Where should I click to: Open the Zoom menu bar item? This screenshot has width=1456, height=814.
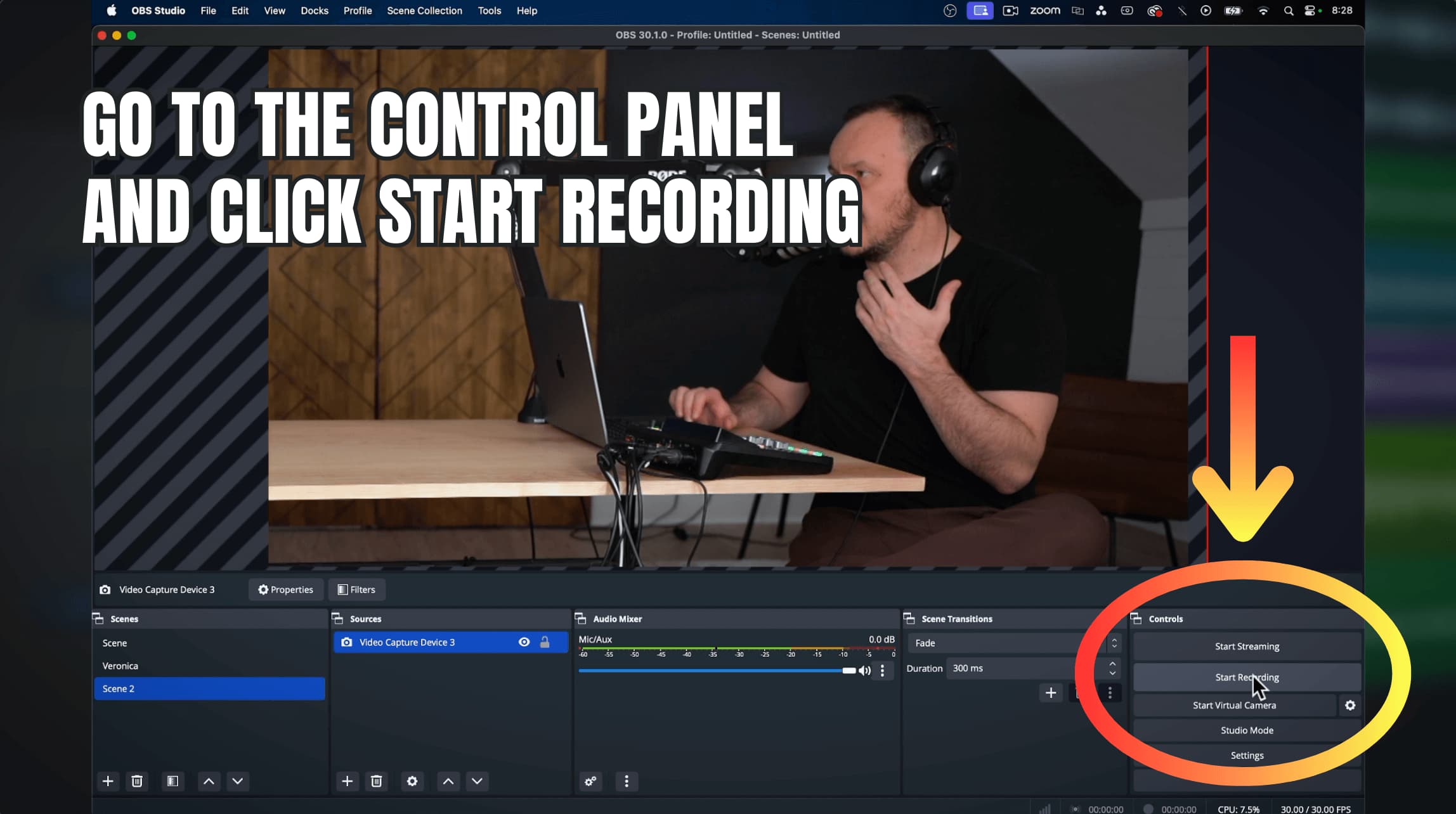point(1045,11)
